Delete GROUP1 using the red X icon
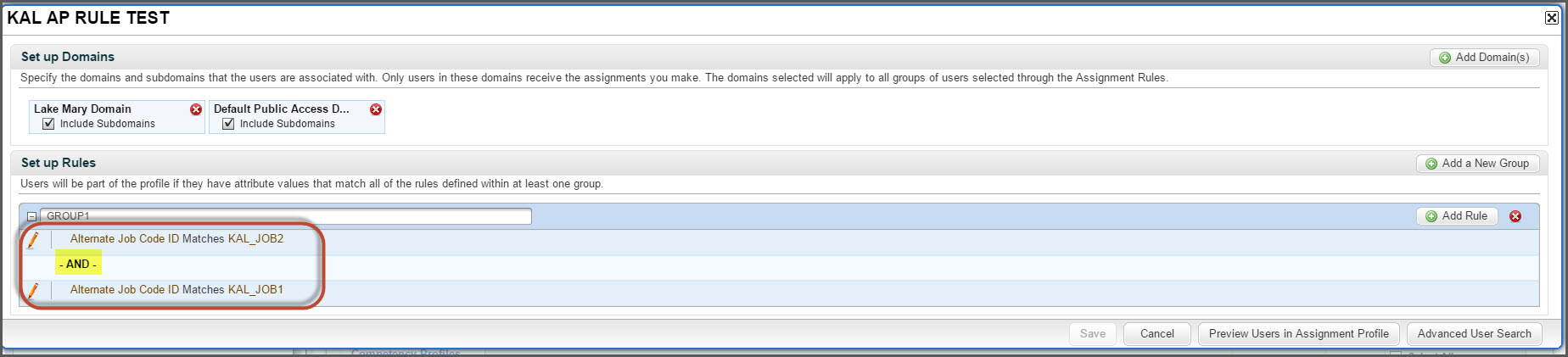The width and height of the screenshot is (1568, 357). (1515, 216)
